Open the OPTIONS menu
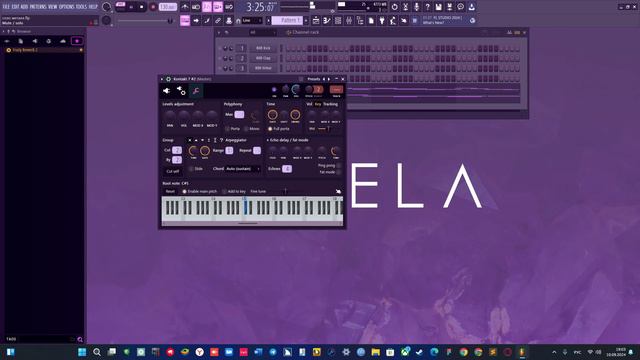Screen dimensions: 640x360 point(67,7)
